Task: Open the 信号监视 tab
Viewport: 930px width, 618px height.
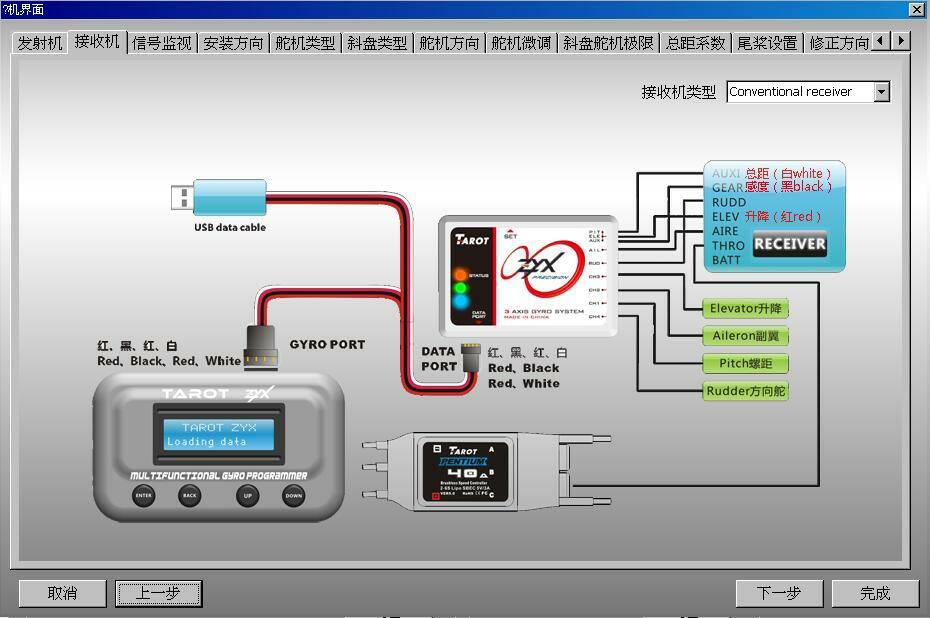Action: coord(162,43)
